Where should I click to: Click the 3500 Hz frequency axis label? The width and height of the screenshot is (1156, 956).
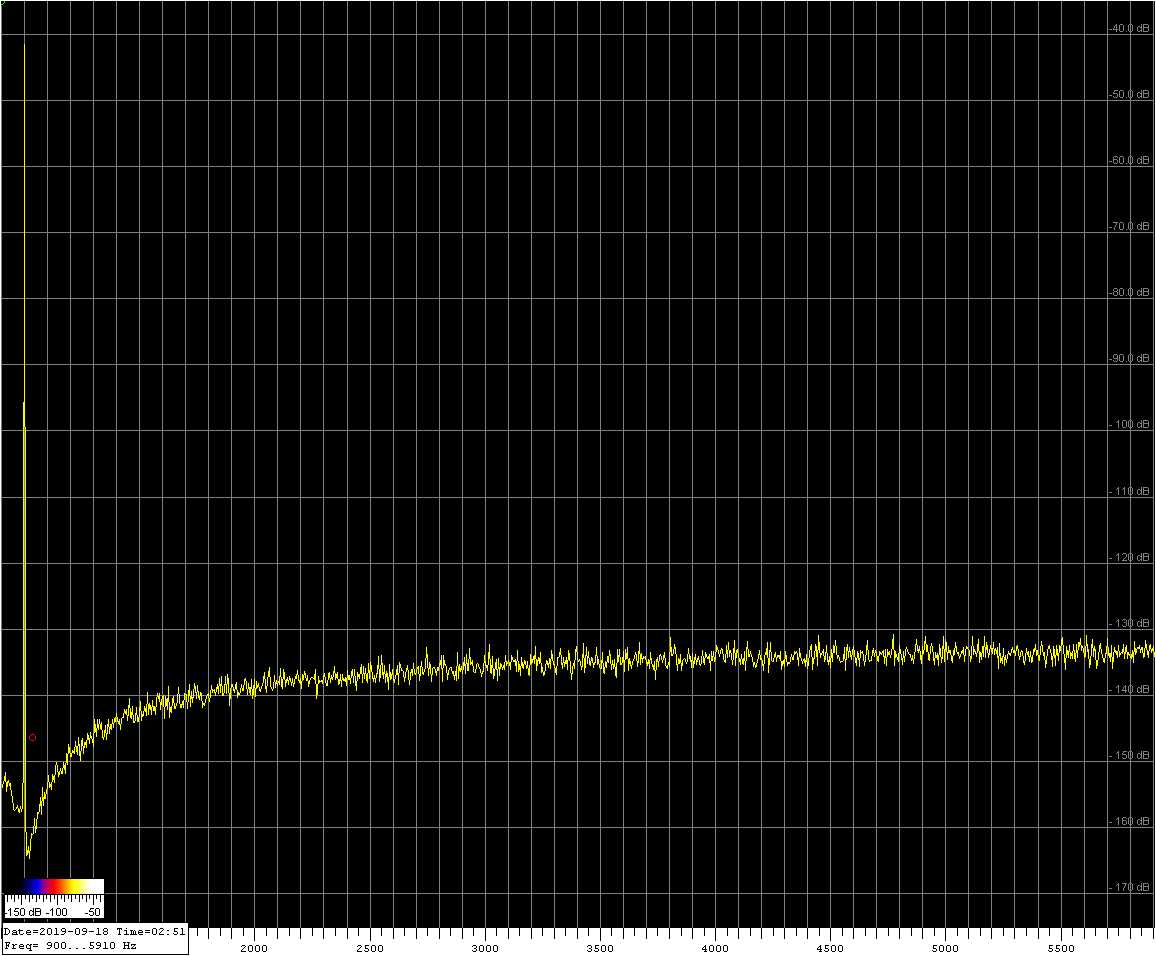(599, 949)
